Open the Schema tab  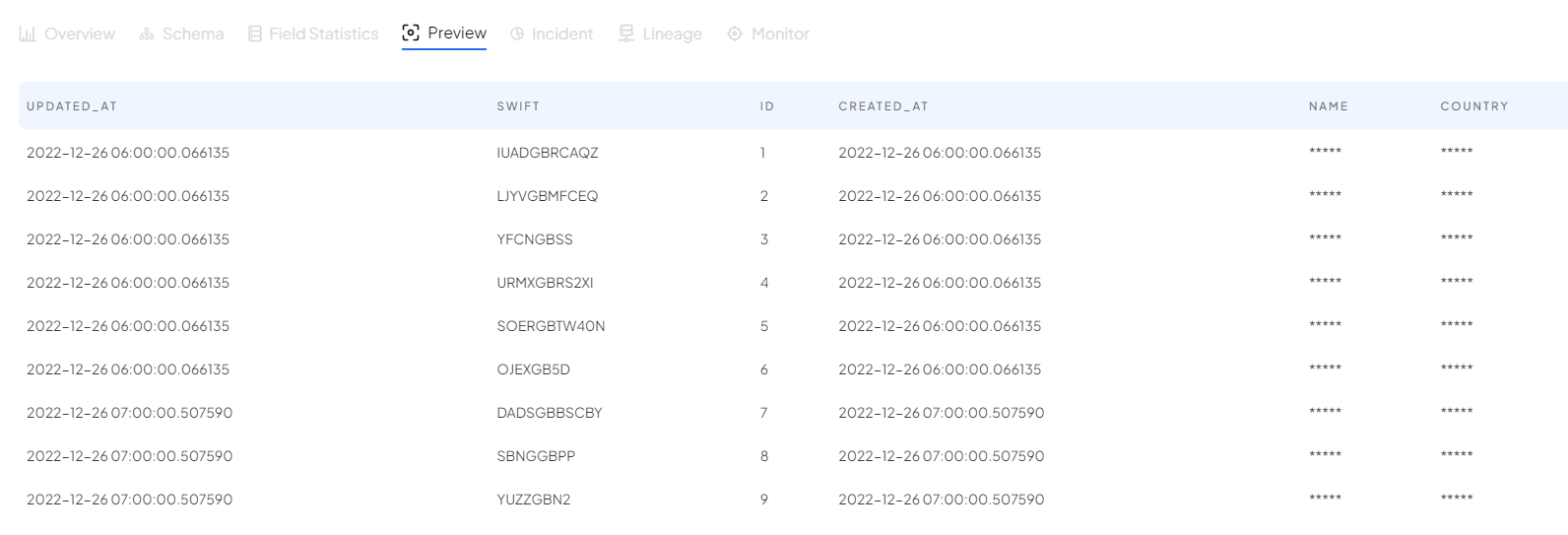(x=193, y=34)
